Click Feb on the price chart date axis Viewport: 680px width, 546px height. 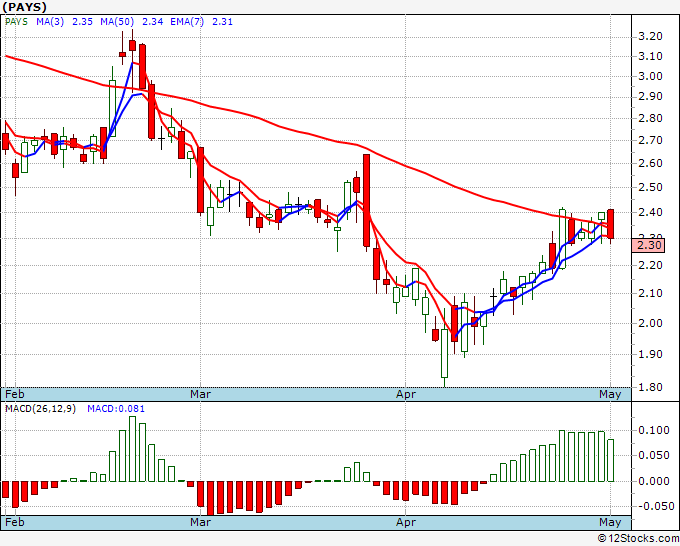pos(15,394)
